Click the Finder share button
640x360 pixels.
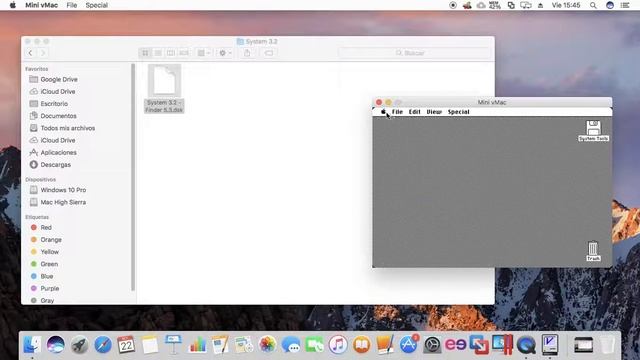tap(247, 53)
